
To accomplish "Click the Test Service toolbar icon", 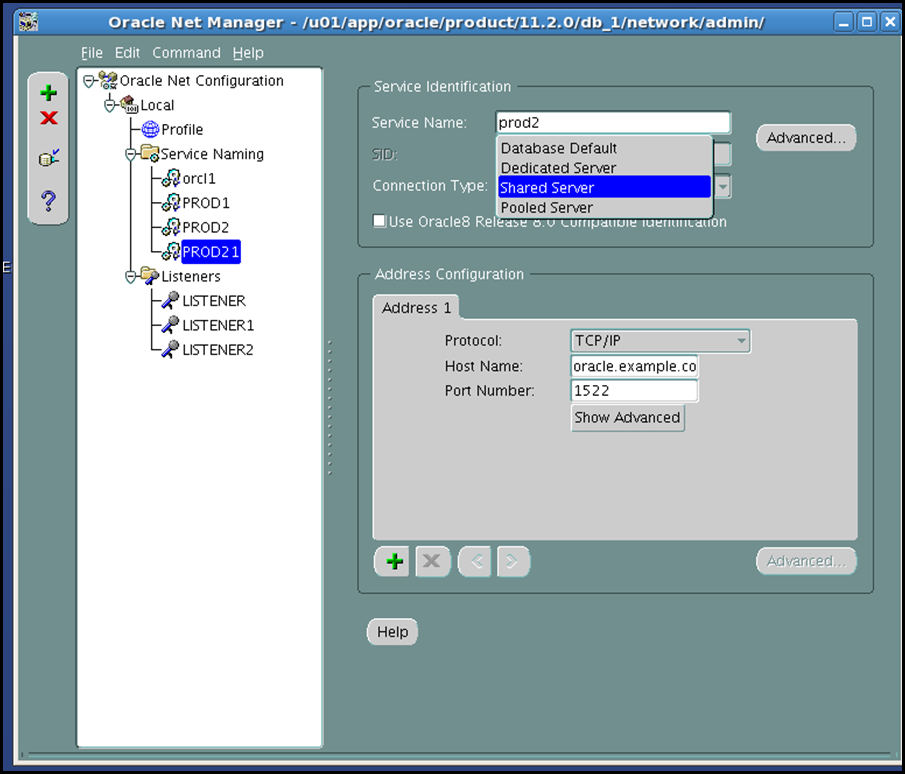I will click(x=48, y=158).
